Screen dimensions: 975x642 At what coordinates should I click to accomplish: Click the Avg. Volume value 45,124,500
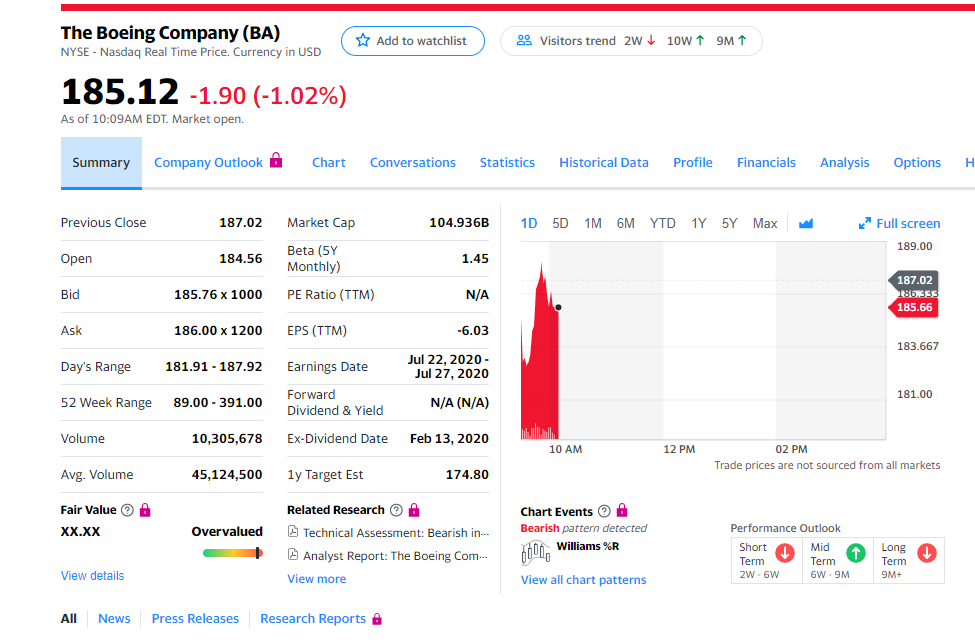(x=227, y=475)
